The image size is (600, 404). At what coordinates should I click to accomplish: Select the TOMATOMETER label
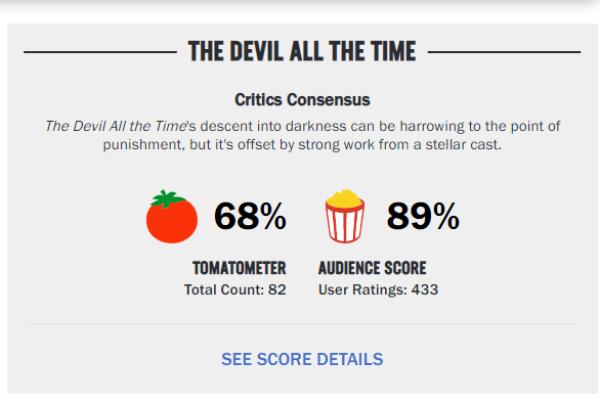239,268
